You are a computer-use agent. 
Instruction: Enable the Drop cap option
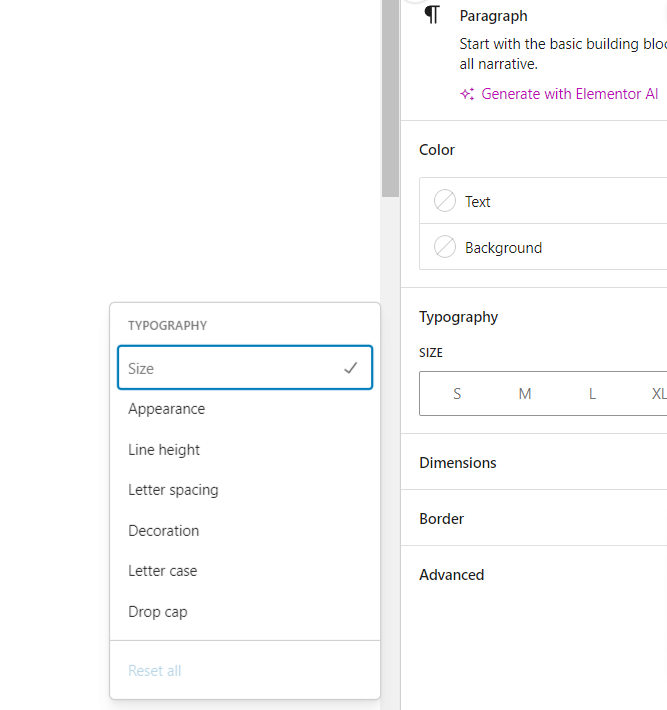244,612
